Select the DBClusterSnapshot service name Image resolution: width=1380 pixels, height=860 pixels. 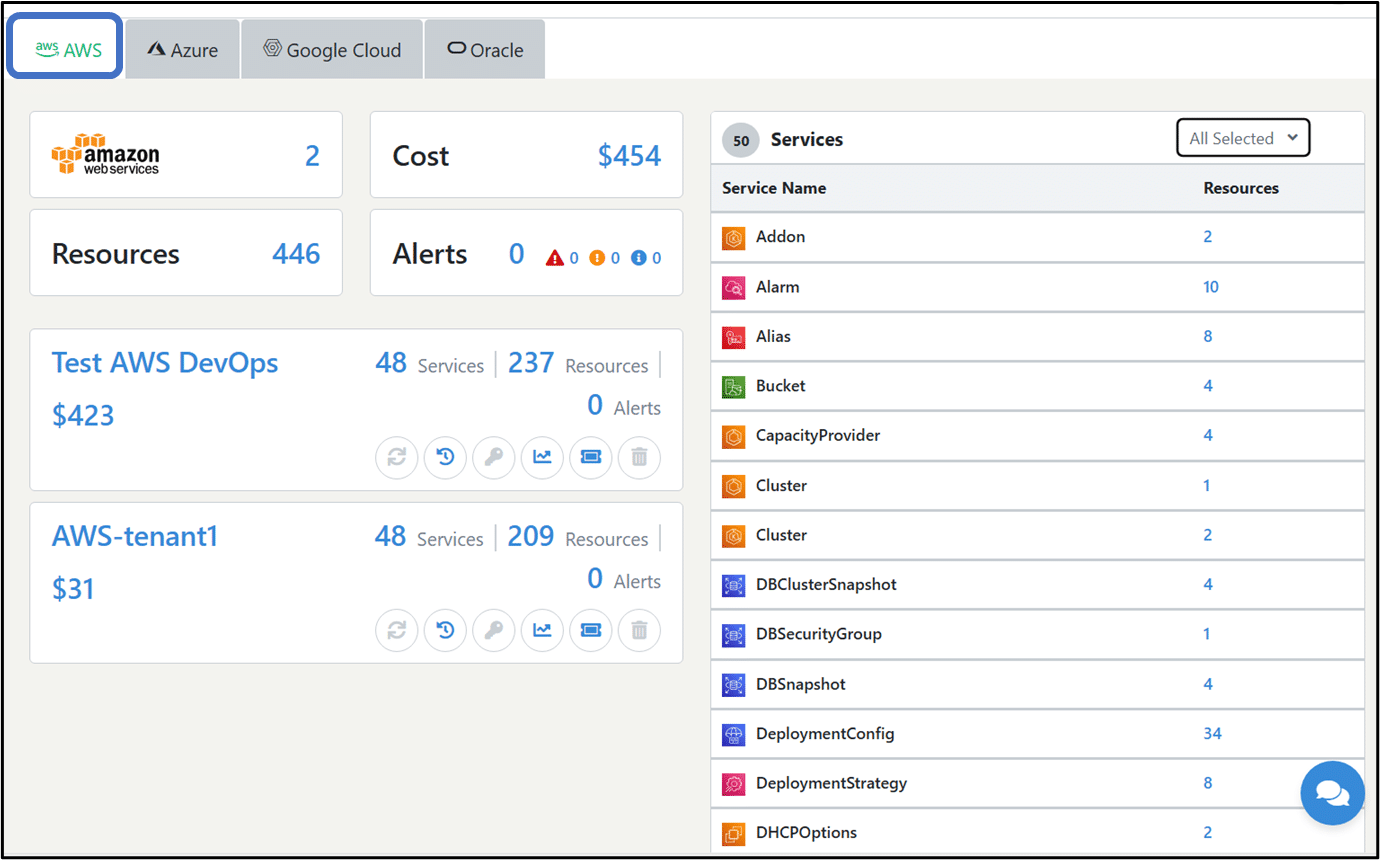826,584
